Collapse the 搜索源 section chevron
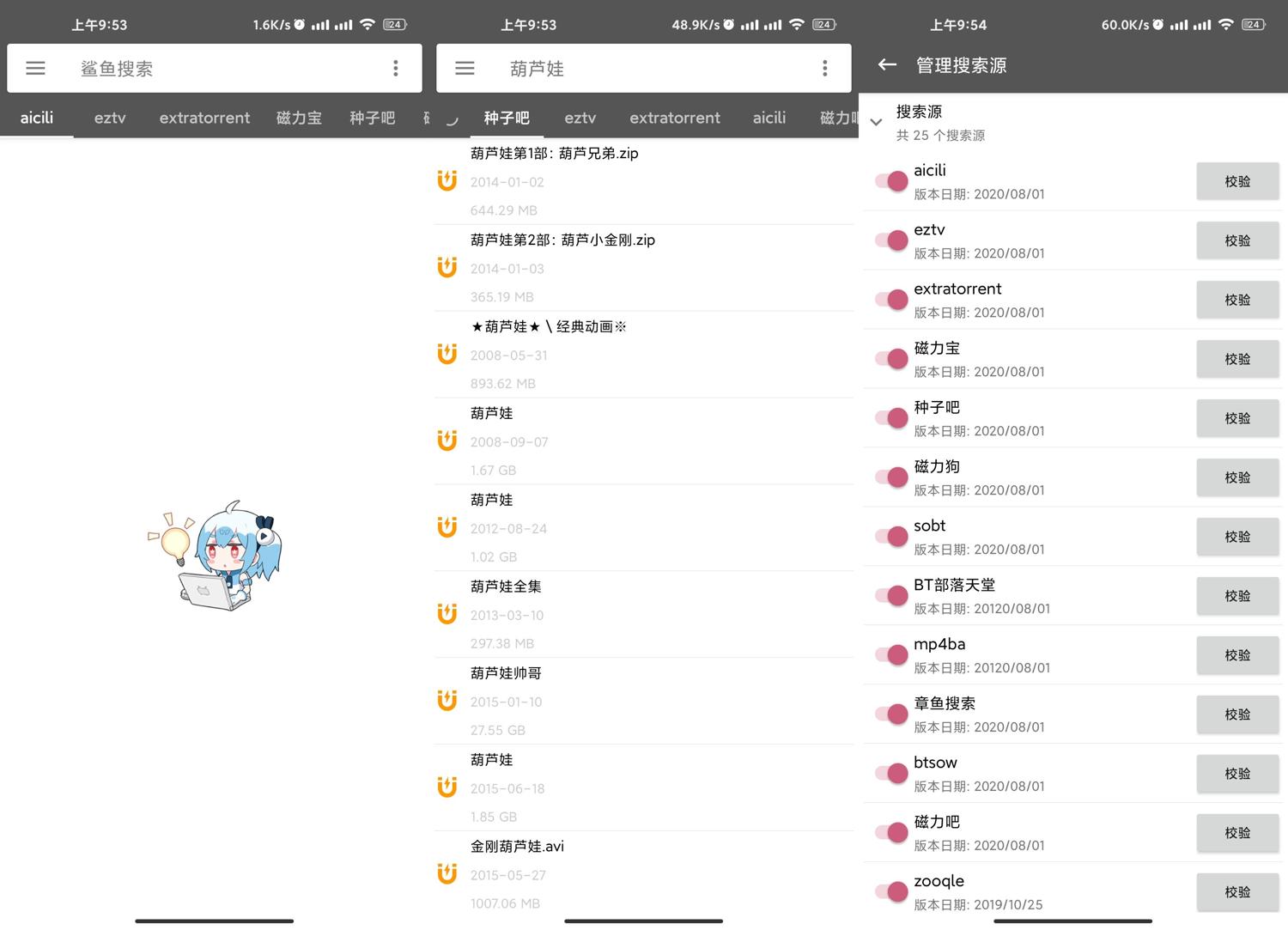 pos(876,123)
